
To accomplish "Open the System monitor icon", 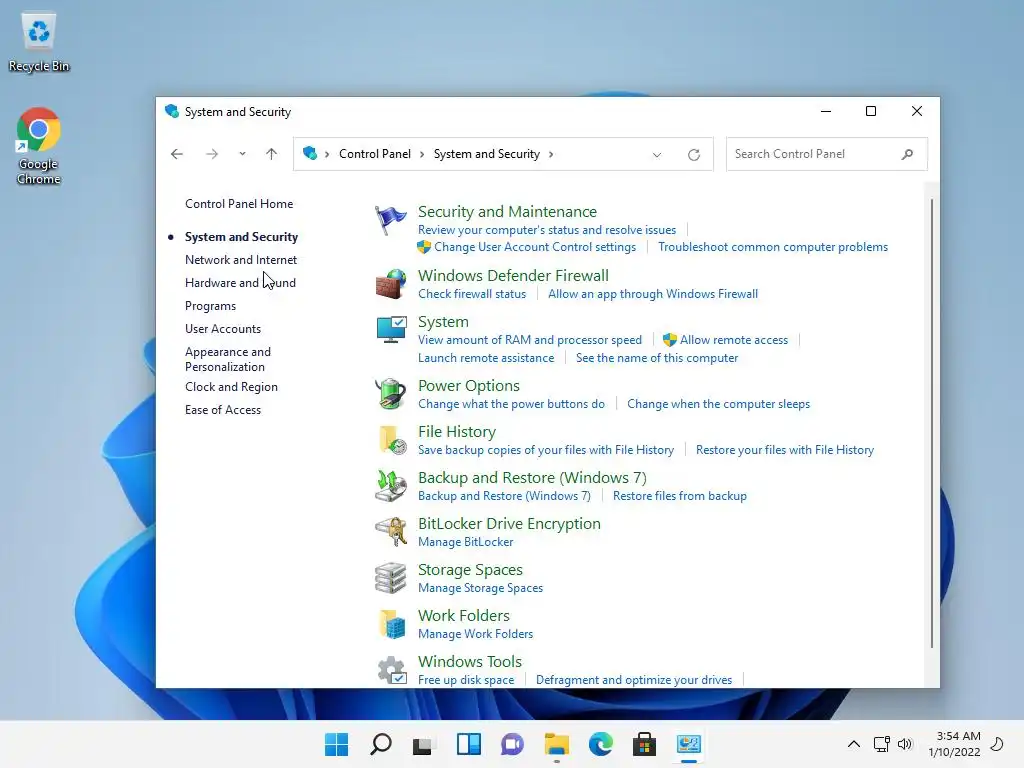I will 391,330.
